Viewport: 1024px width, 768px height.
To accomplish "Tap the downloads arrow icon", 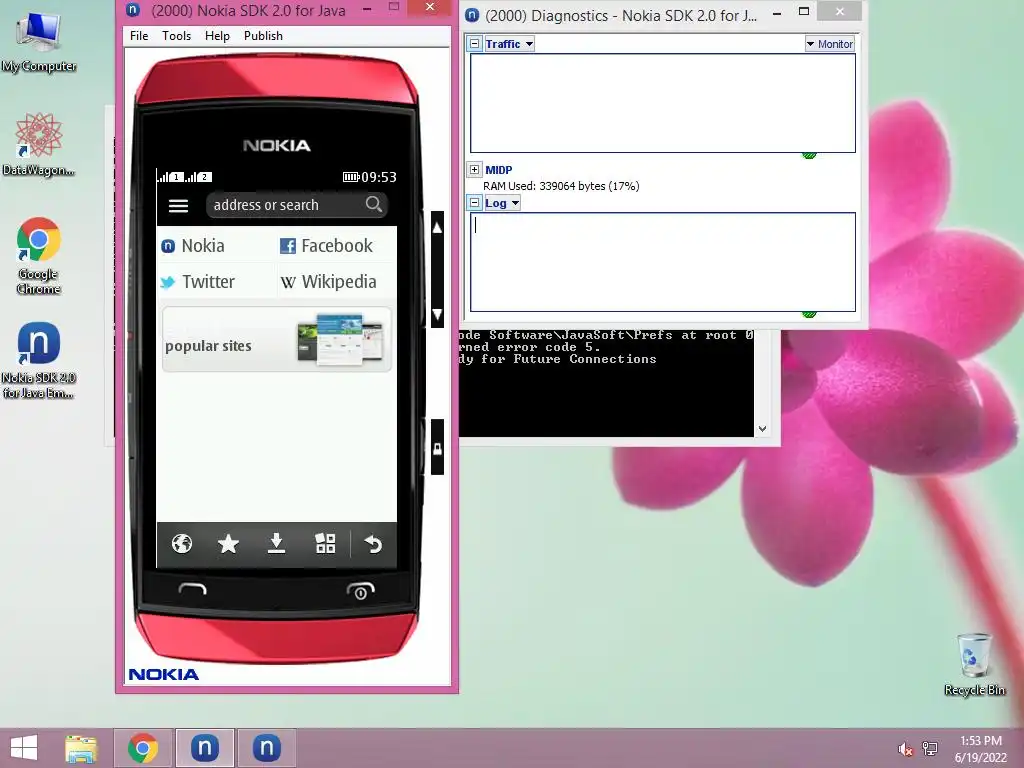I will coord(276,543).
